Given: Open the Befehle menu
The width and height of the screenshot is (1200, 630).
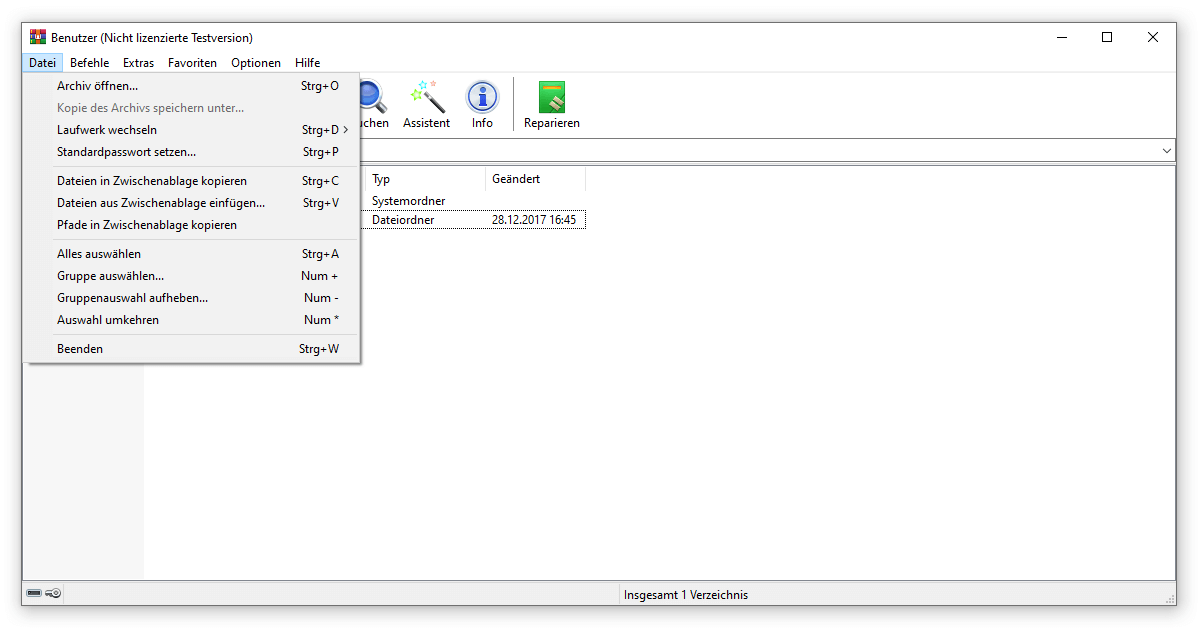Looking at the screenshot, I should click(89, 62).
